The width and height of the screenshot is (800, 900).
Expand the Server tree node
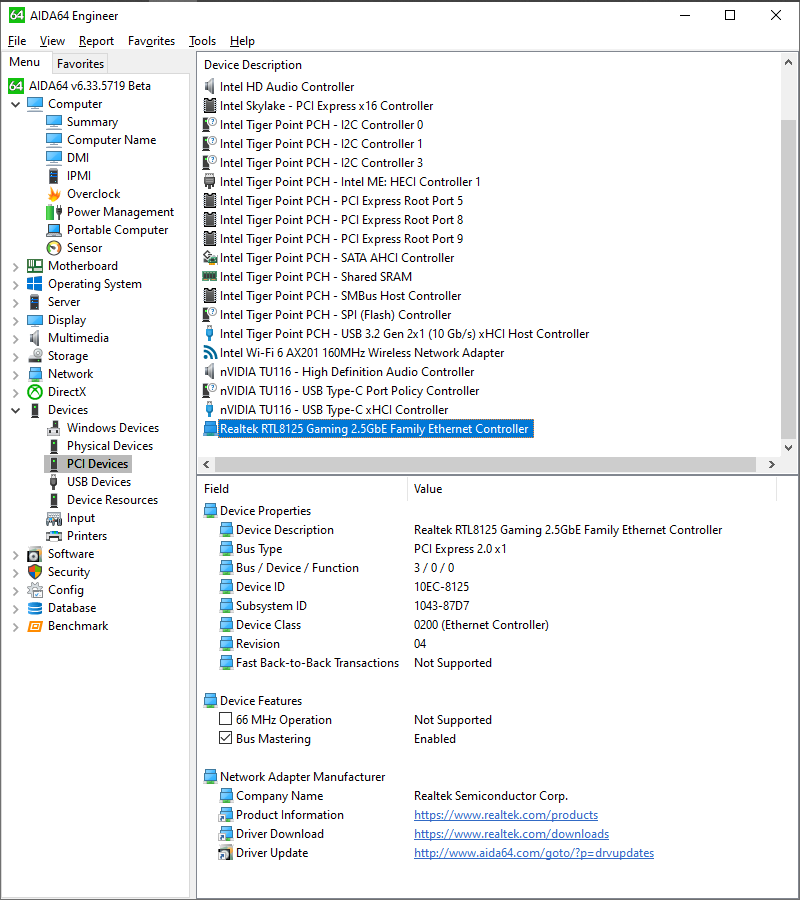tap(15, 302)
